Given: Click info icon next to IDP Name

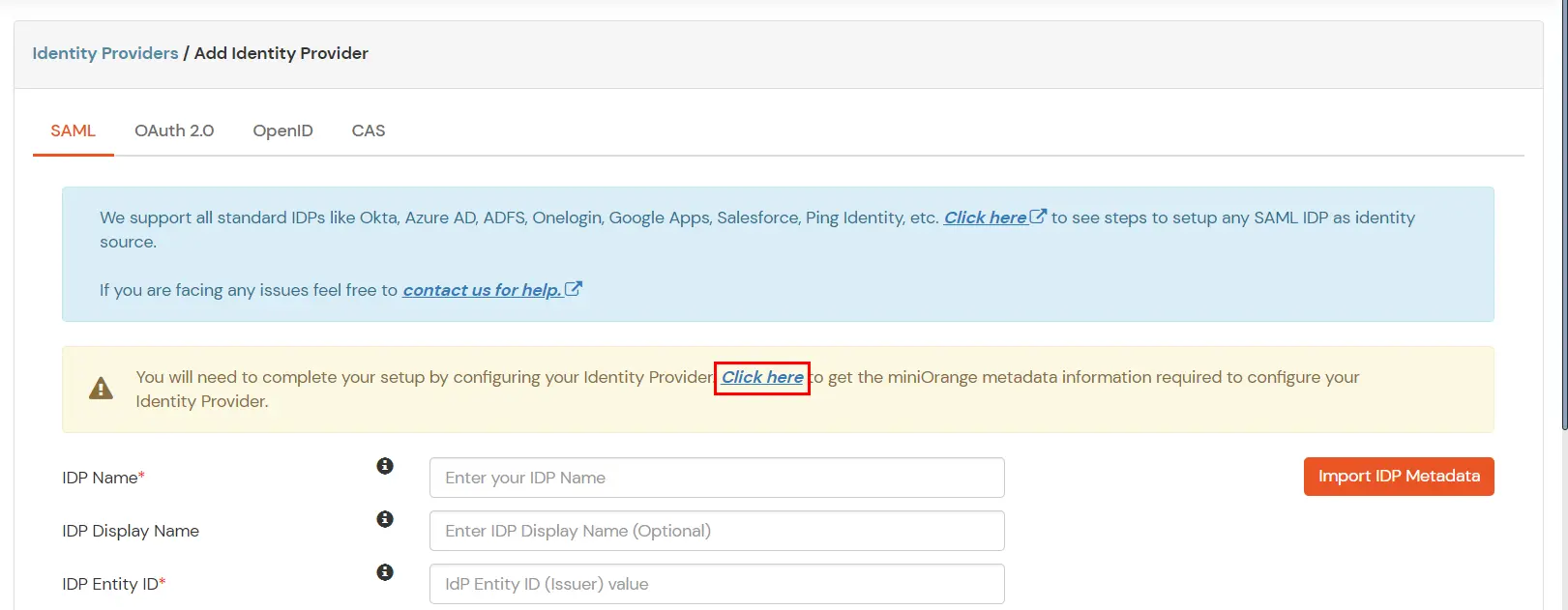Looking at the screenshot, I should pos(385,466).
